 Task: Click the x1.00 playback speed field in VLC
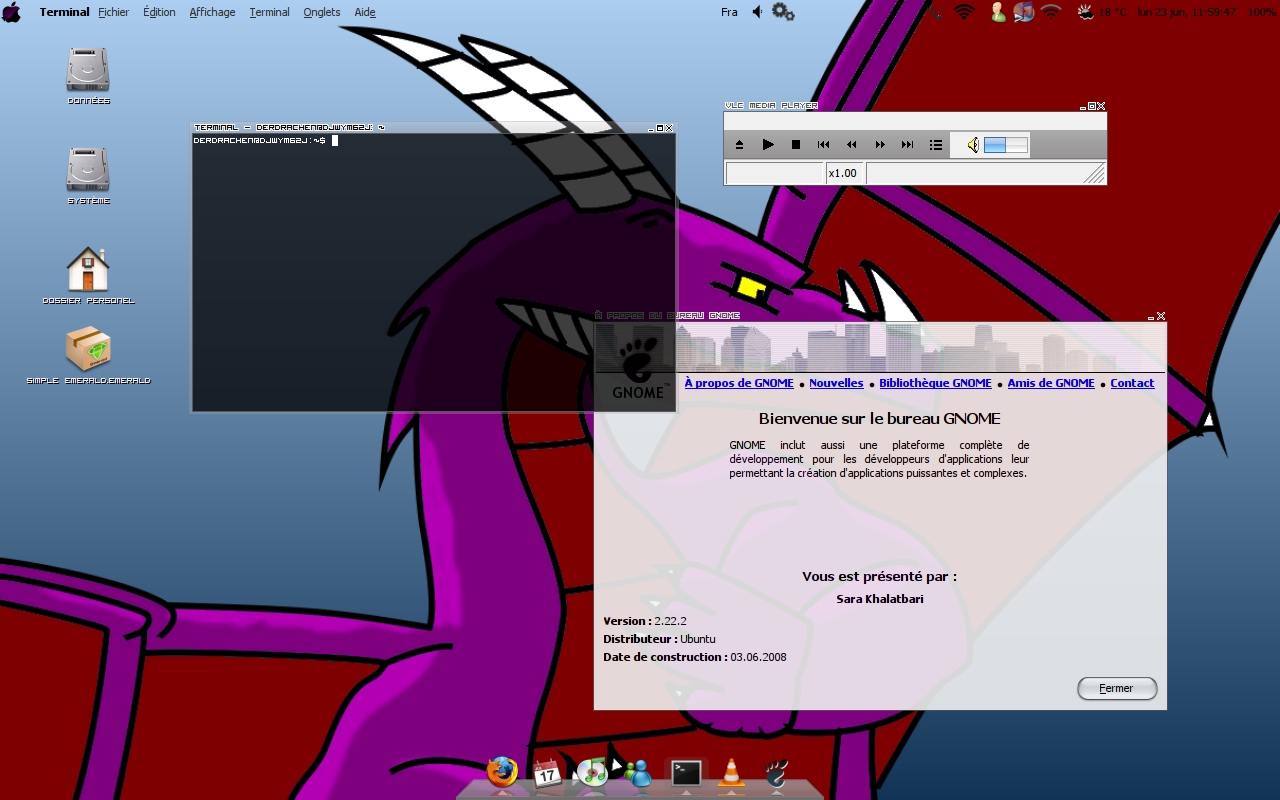click(x=844, y=173)
